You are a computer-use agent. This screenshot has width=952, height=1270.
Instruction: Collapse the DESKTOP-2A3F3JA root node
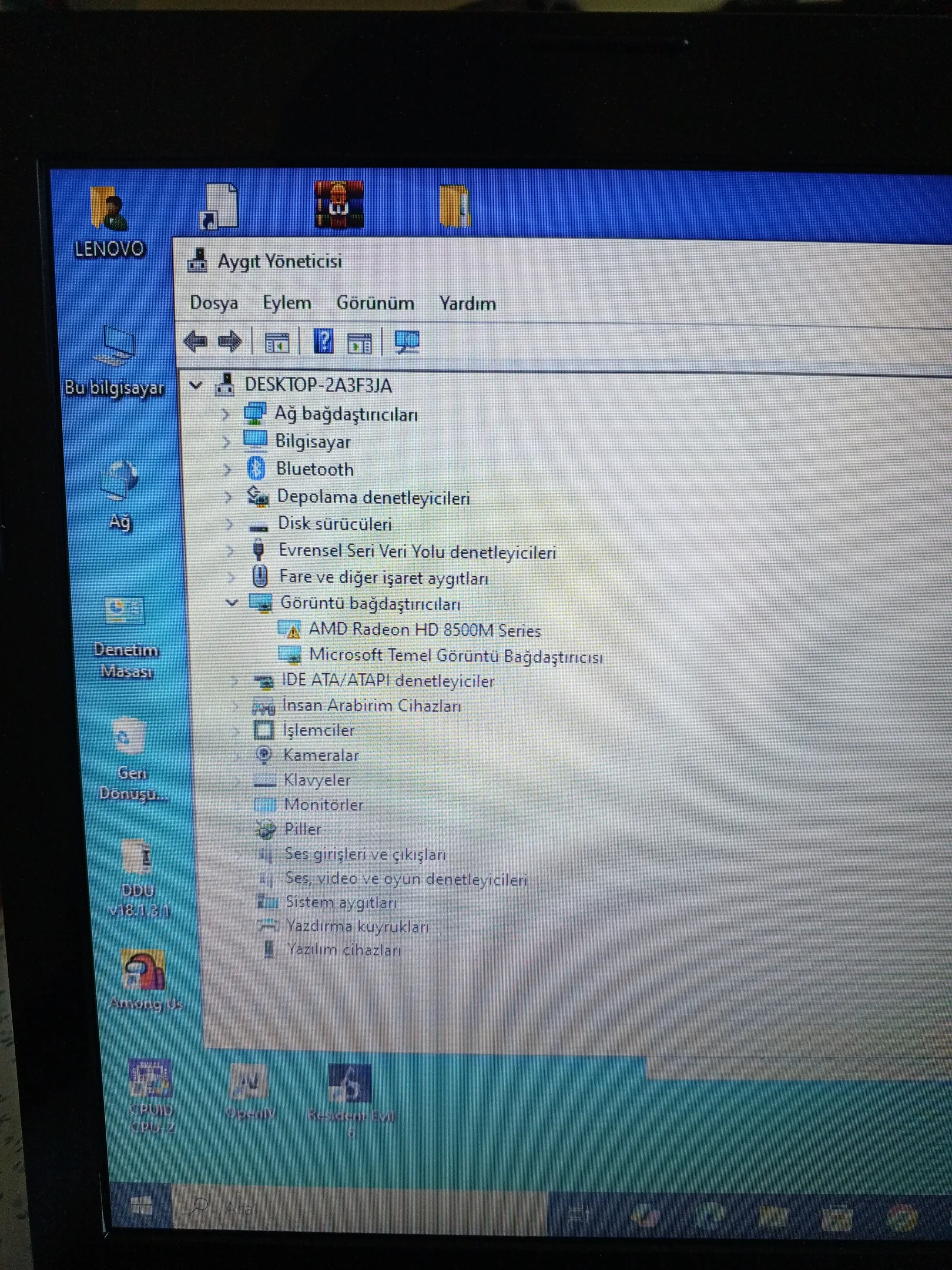pos(196,386)
